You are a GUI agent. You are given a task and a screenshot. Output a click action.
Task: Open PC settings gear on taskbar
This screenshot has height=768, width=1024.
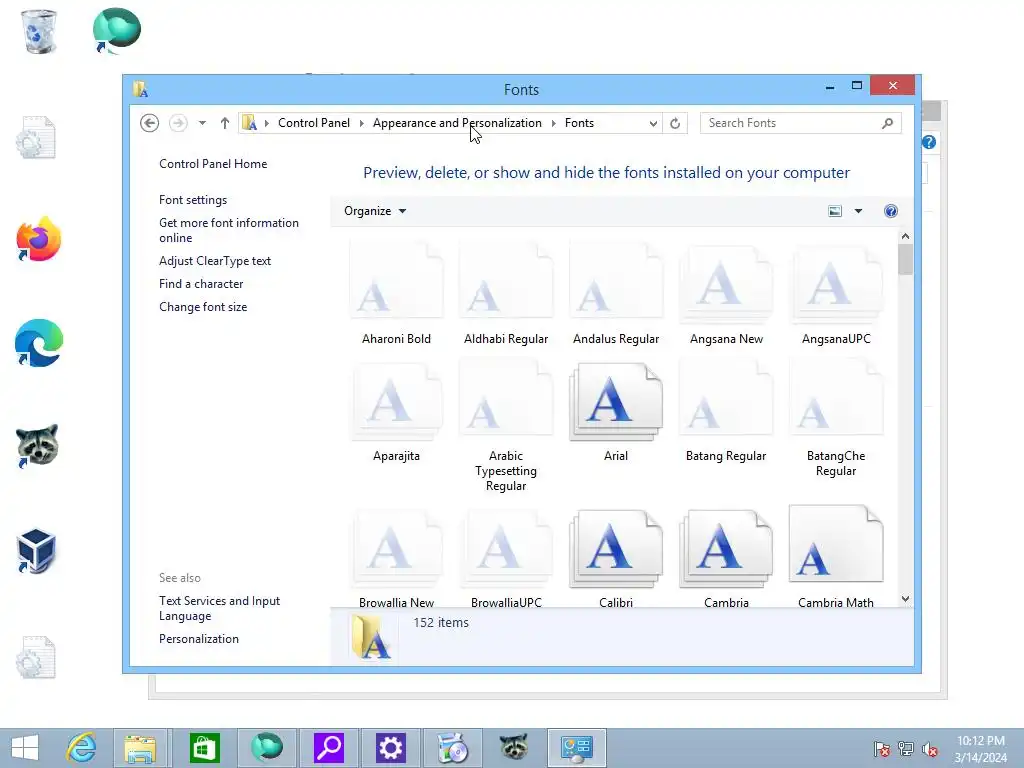click(x=391, y=748)
